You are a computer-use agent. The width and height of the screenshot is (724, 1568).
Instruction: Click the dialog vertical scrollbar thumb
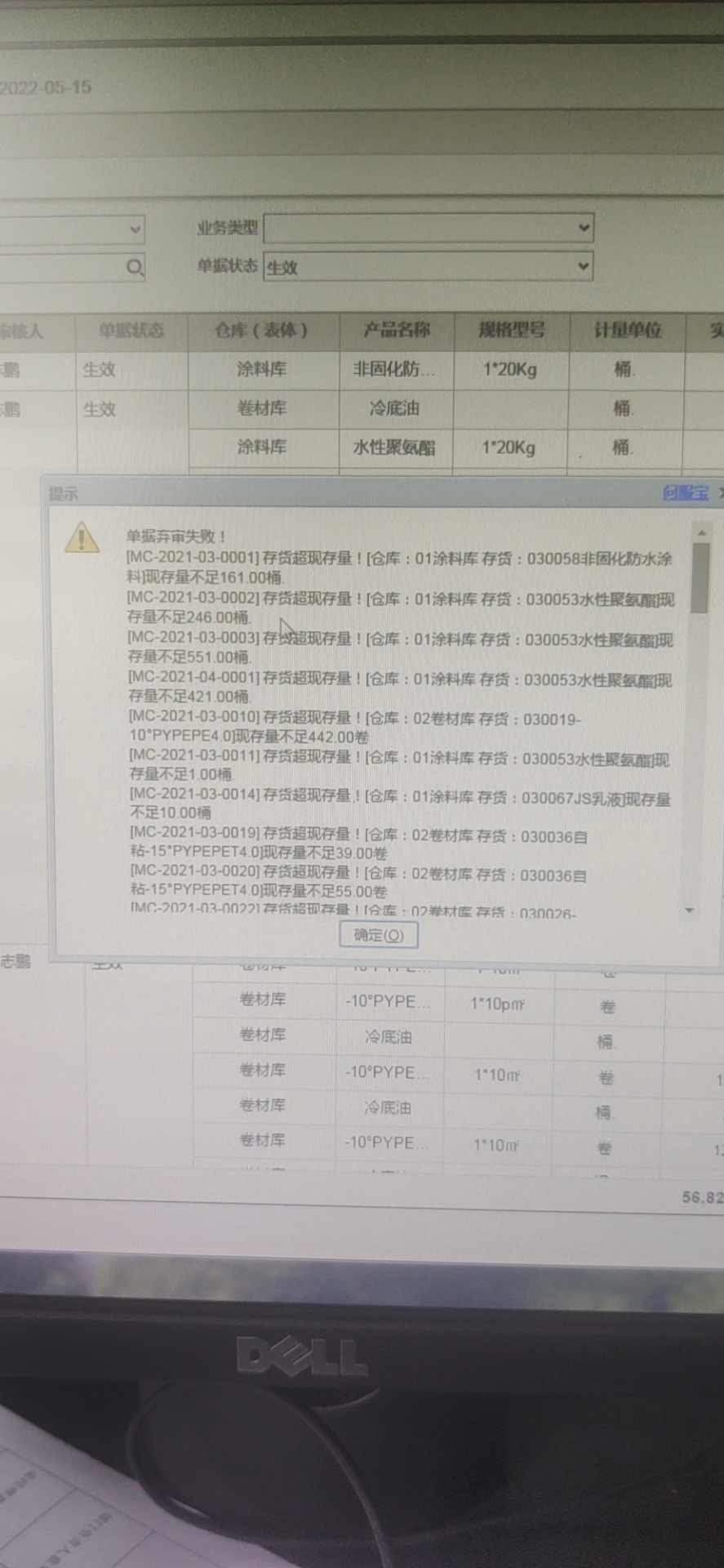point(700,577)
